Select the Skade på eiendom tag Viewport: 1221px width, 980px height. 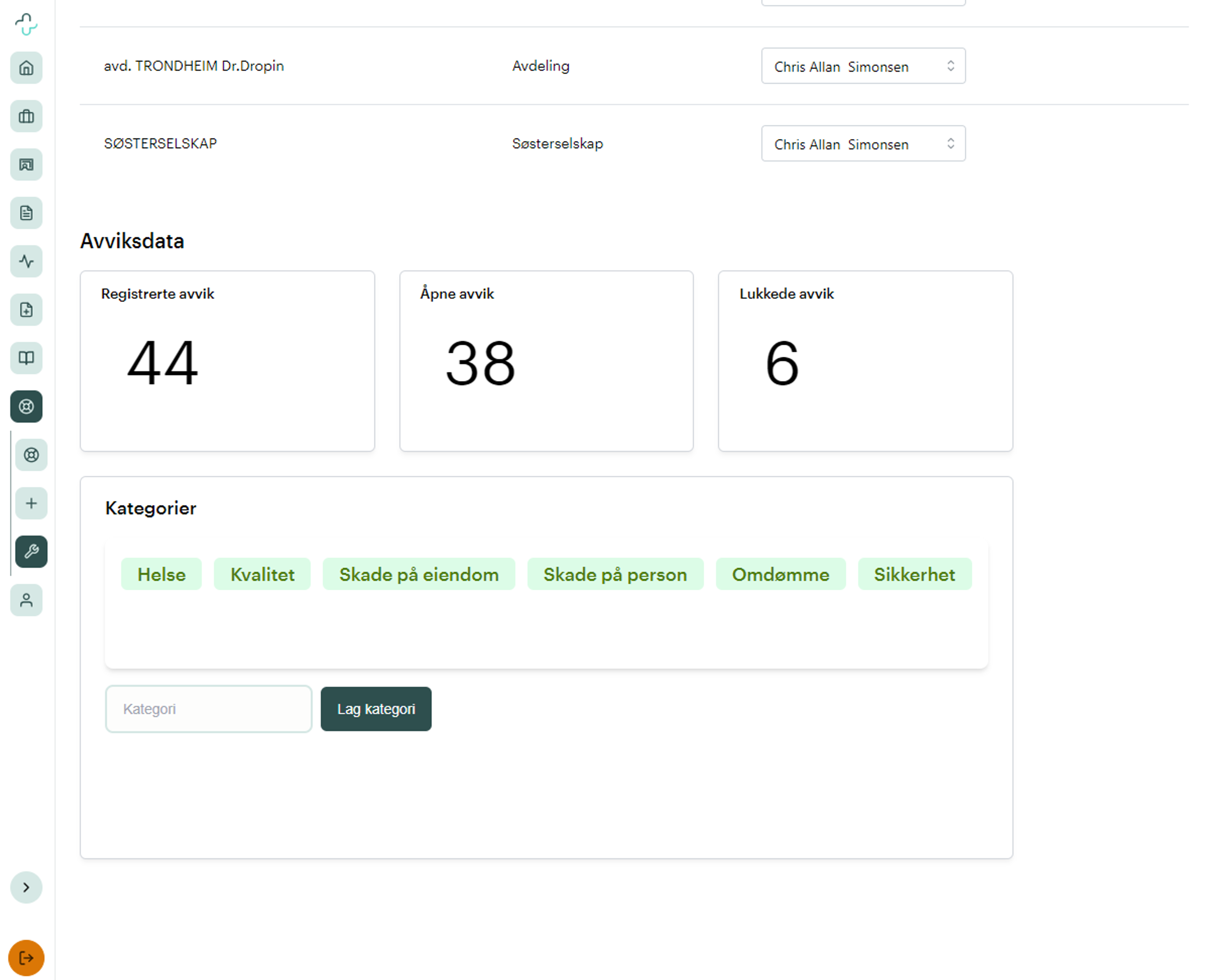(x=419, y=574)
